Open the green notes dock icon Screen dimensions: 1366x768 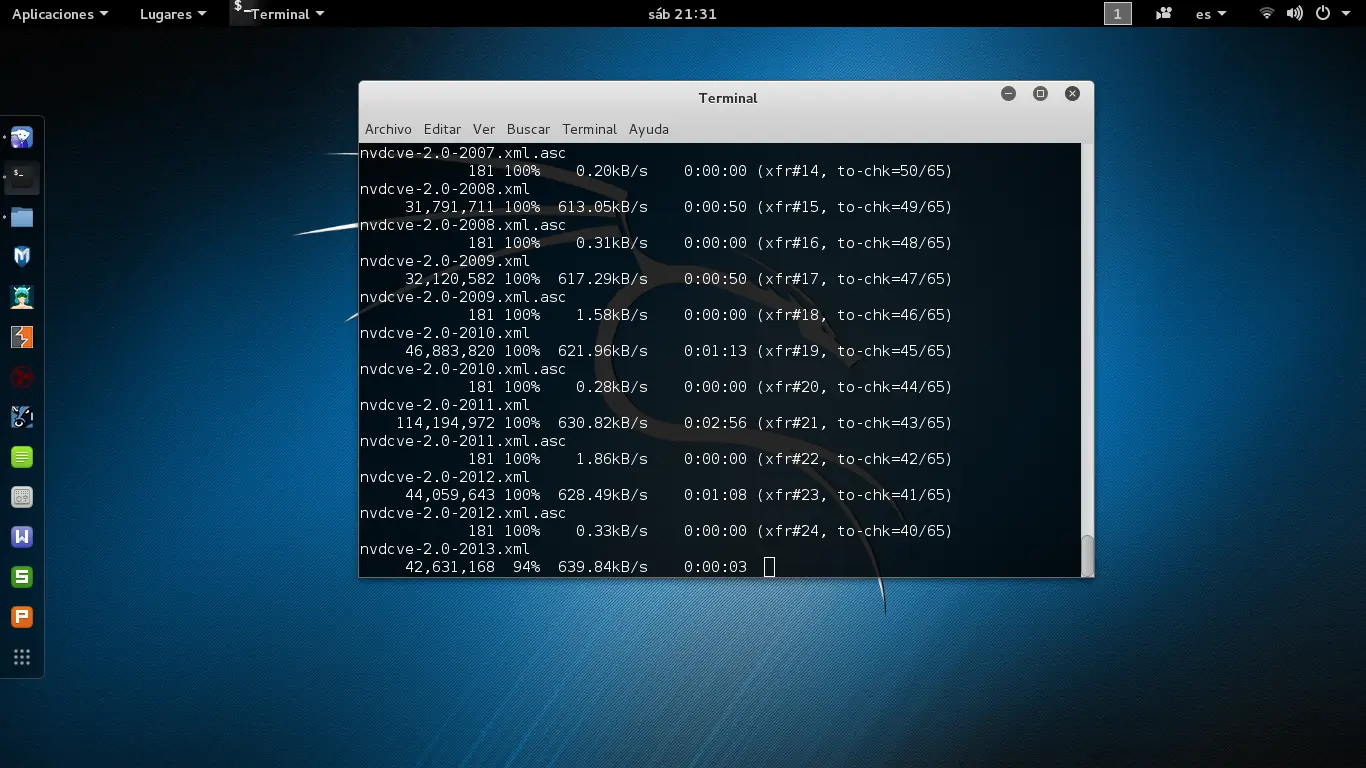click(22, 457)
